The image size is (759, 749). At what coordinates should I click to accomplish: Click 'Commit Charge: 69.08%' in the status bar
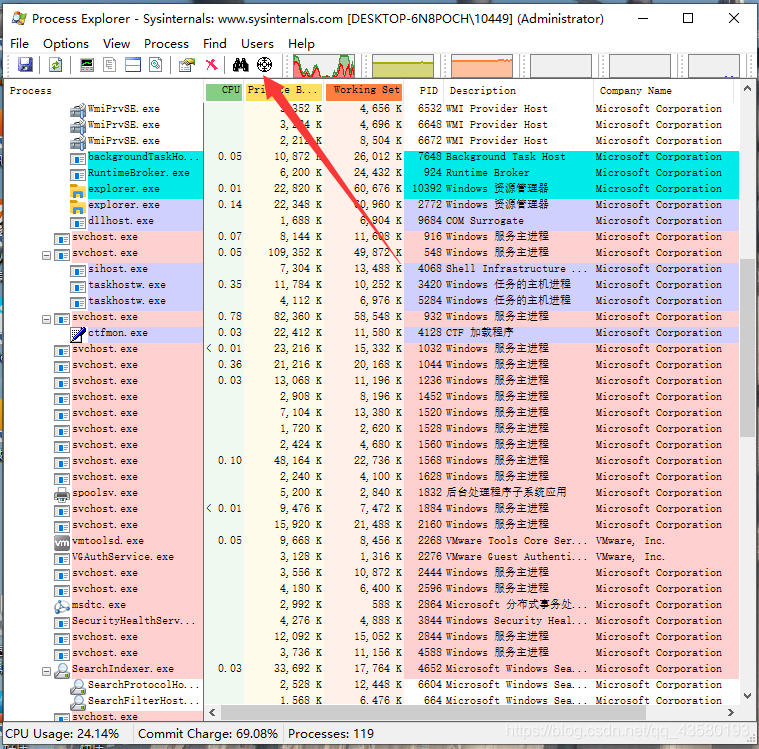coord(208,734)
